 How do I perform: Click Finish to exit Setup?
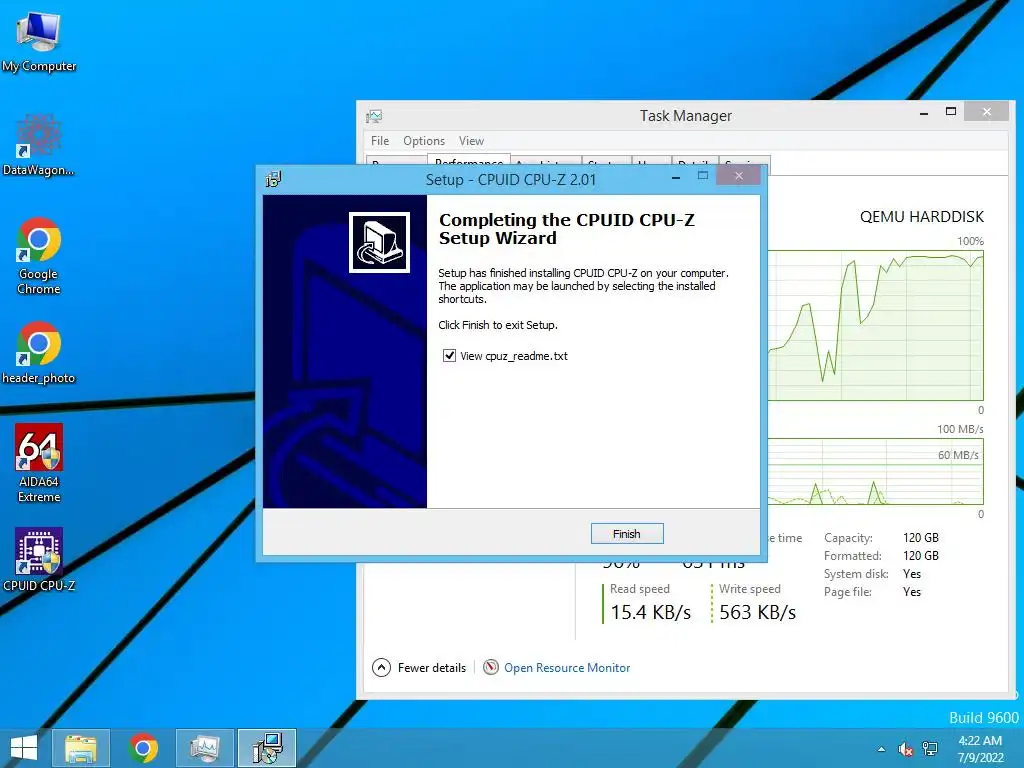pos(627,534)
